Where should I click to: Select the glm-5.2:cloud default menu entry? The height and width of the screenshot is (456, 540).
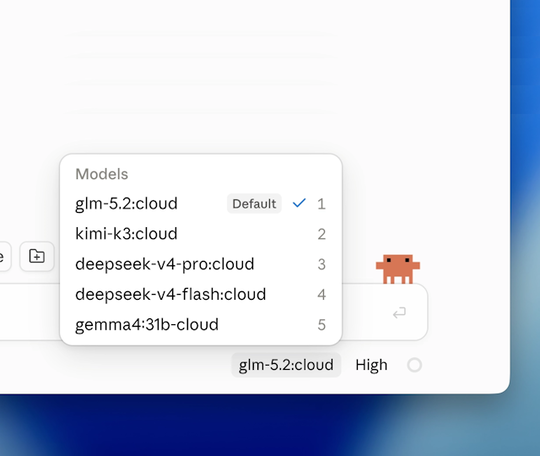click(201, 204)
